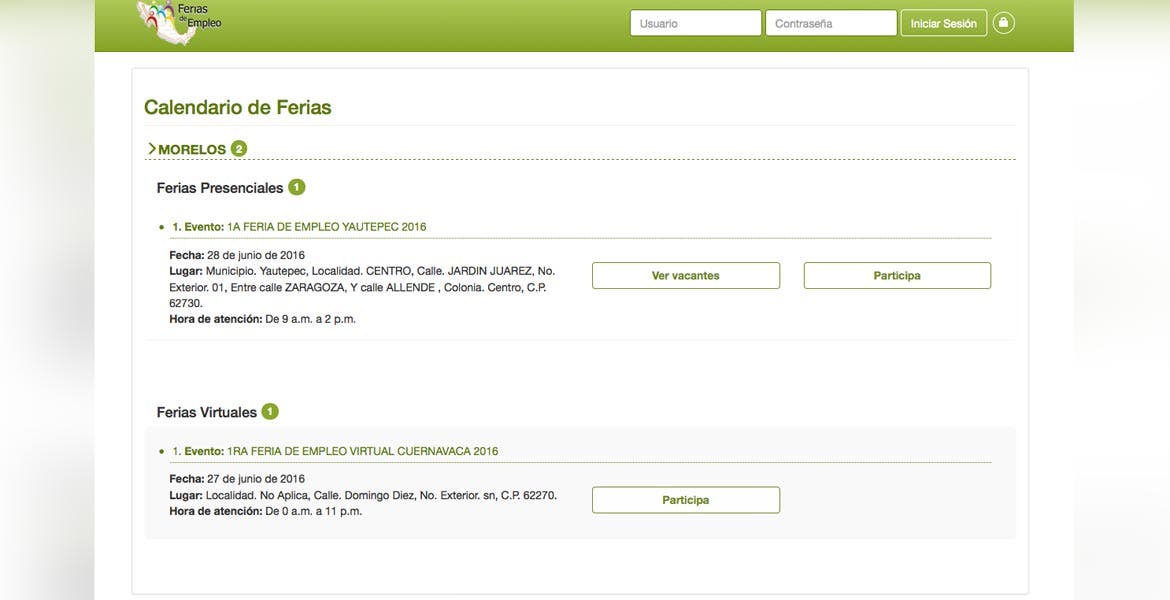Select the Ferias Presenciales section heading
Viewport: 1170px width, 600px height.
tap(220, 188)
